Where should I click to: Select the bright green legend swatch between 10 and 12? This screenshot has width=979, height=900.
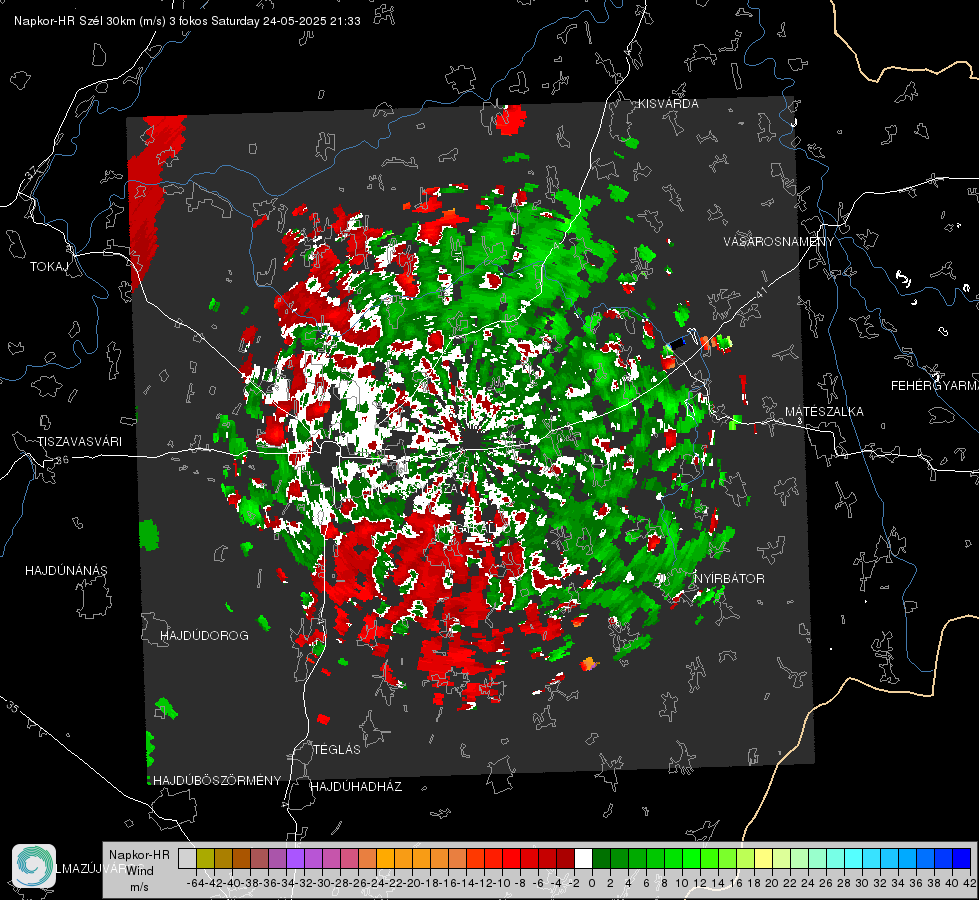click(x=692, y=859)
